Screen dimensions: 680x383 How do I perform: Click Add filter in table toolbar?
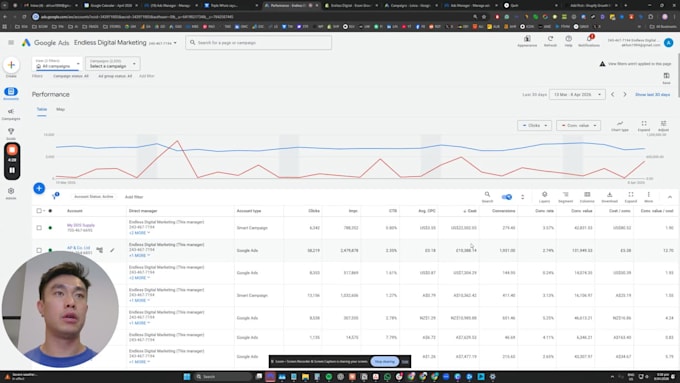(x=134, y=197)
